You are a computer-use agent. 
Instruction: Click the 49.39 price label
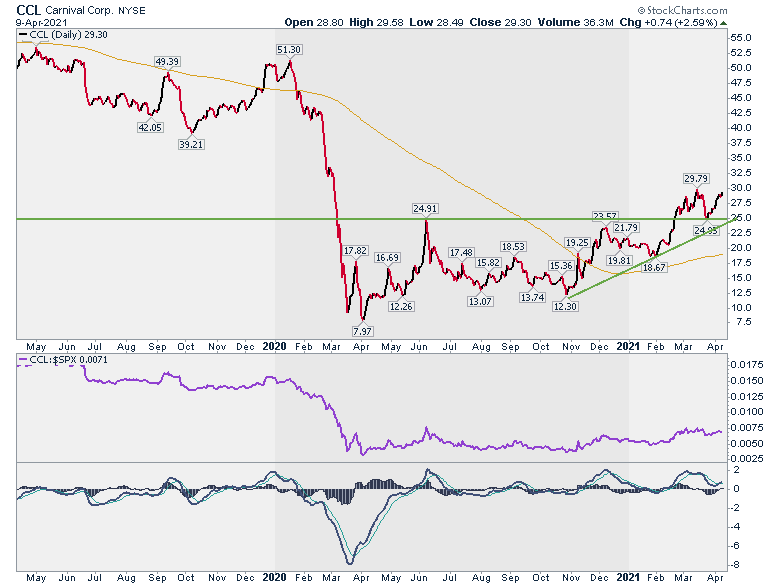point(167,62)
